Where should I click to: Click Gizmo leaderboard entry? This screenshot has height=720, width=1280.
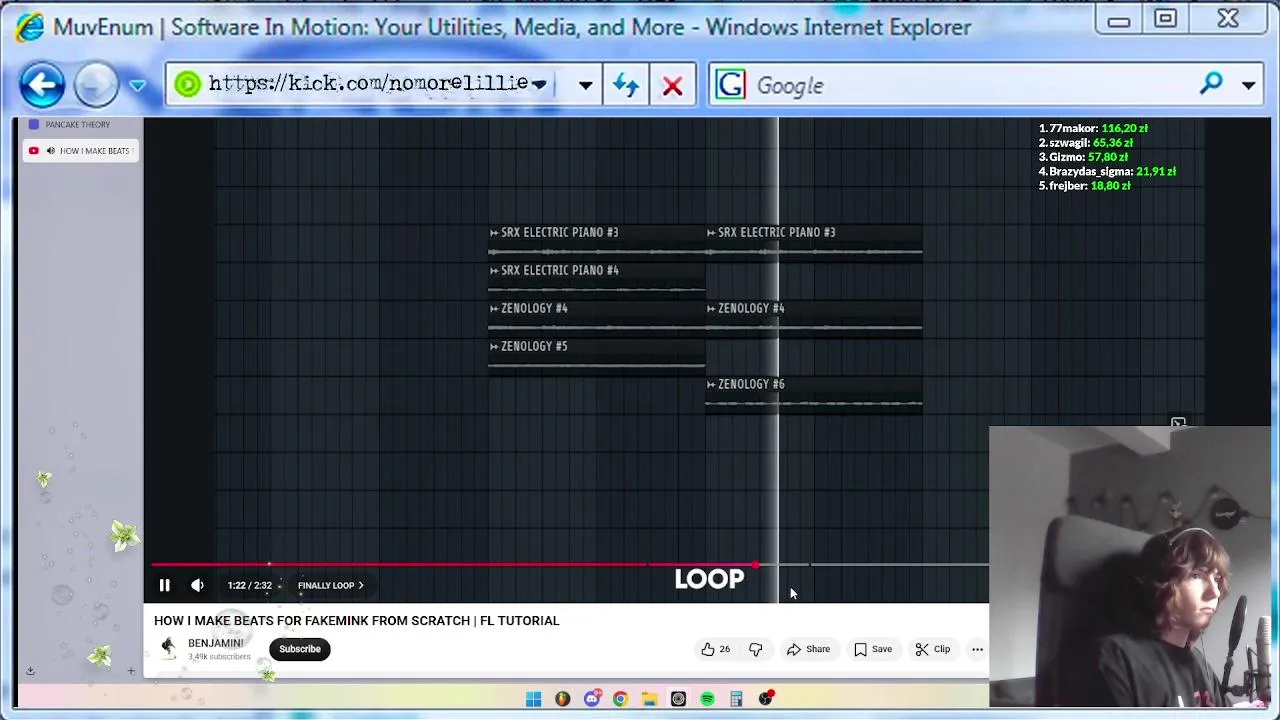pyautogui.click(x=1083, y=157)
